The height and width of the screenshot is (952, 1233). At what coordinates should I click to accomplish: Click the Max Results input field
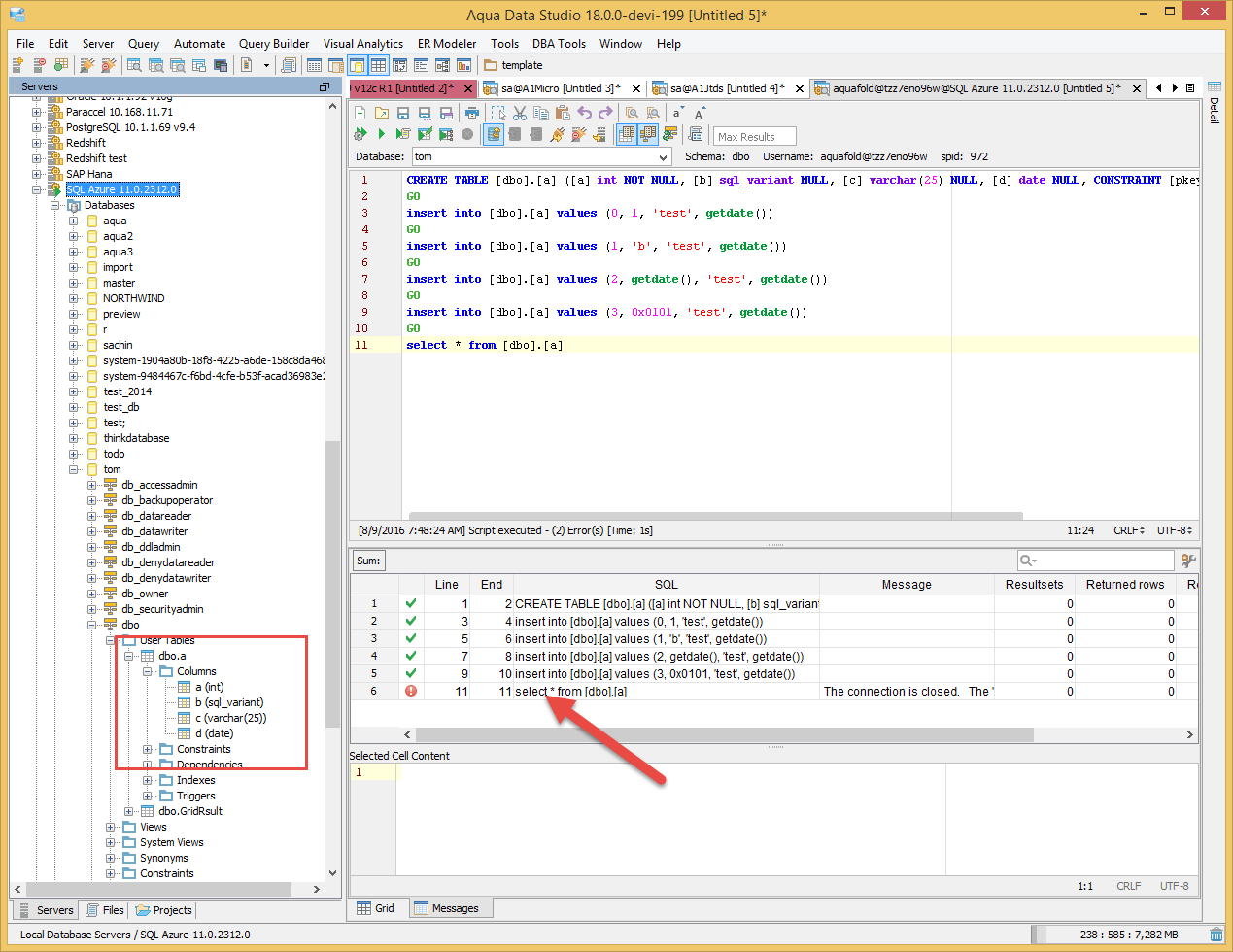point(754,137)
